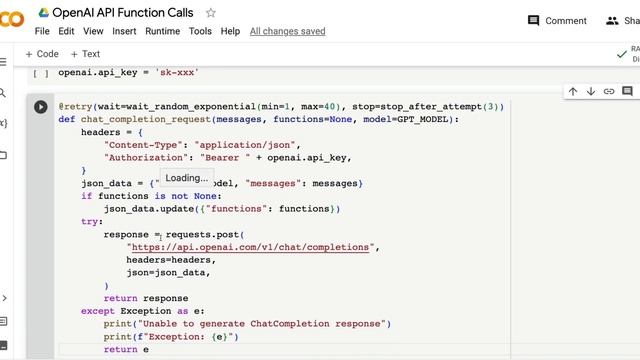The height and width of the screenshot is (360, 640).
Task: Click 'headers=headers,' line
Action: click(171, 260)
